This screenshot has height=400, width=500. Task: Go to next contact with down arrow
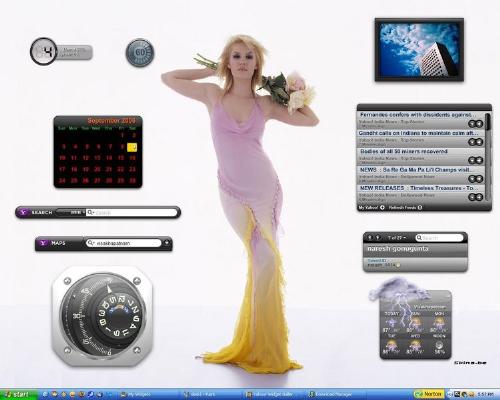[x=378, y=238]
